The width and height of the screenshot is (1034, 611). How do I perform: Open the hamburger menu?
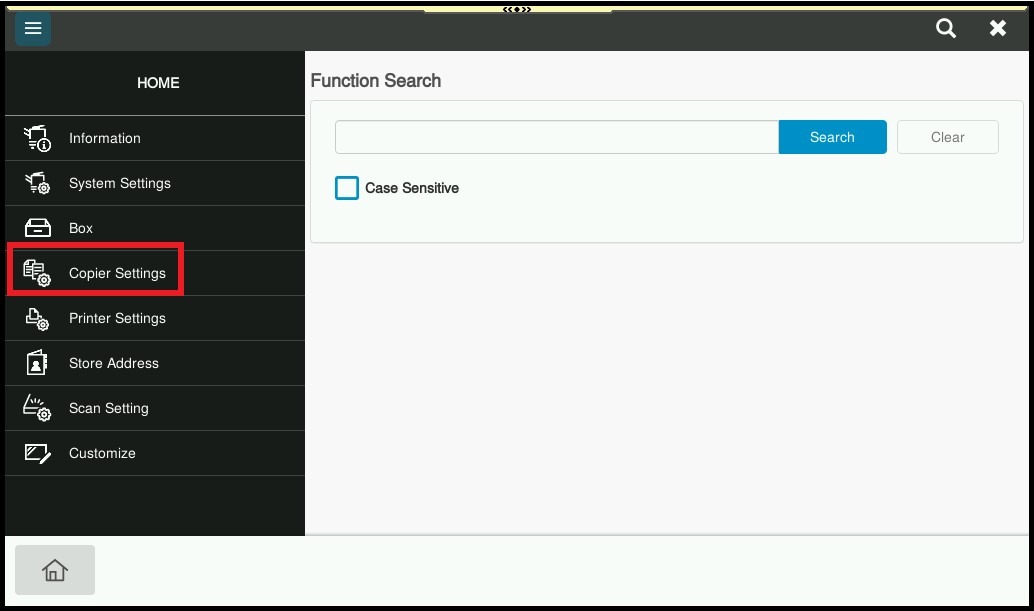[x=32, y=28]
